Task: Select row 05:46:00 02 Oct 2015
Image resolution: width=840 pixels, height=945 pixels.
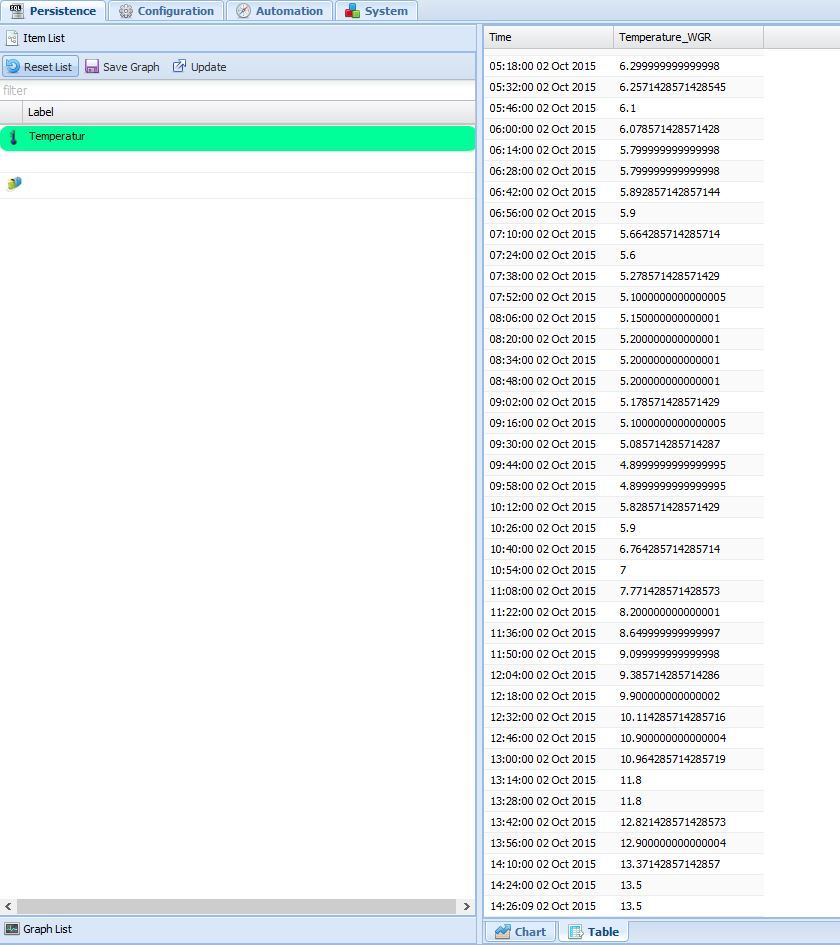Action: click(x=624, y=108)
